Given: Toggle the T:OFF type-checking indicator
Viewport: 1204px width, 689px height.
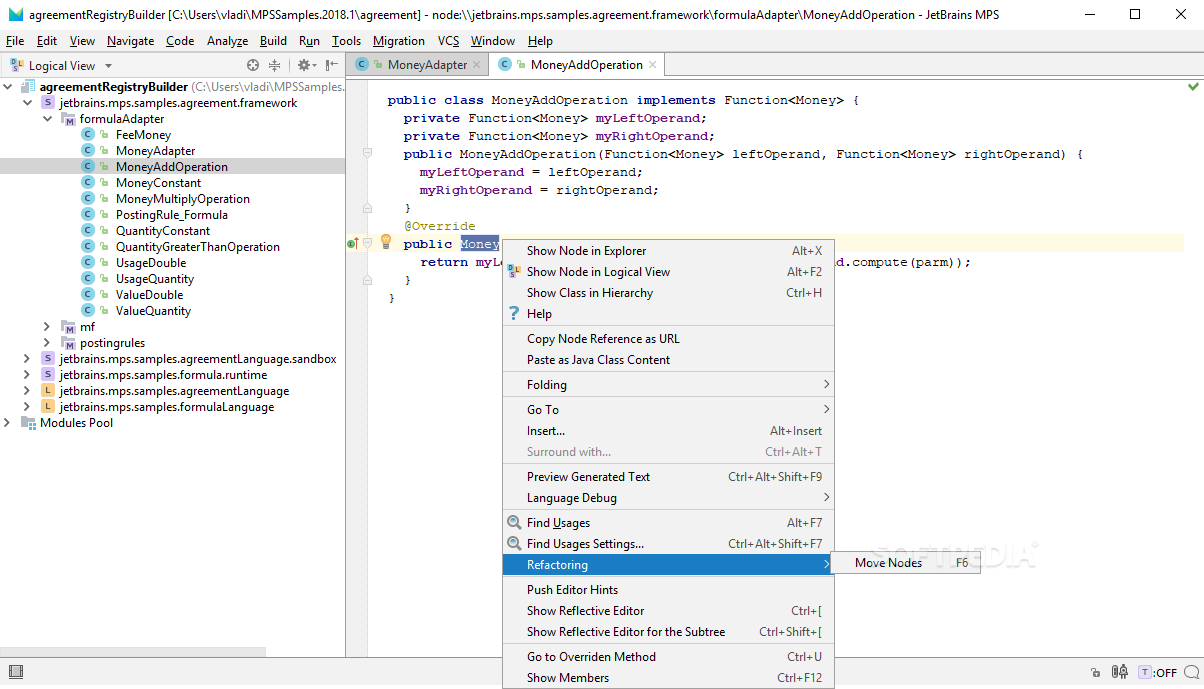Looking at the screenshot, I should point(1157,673).
